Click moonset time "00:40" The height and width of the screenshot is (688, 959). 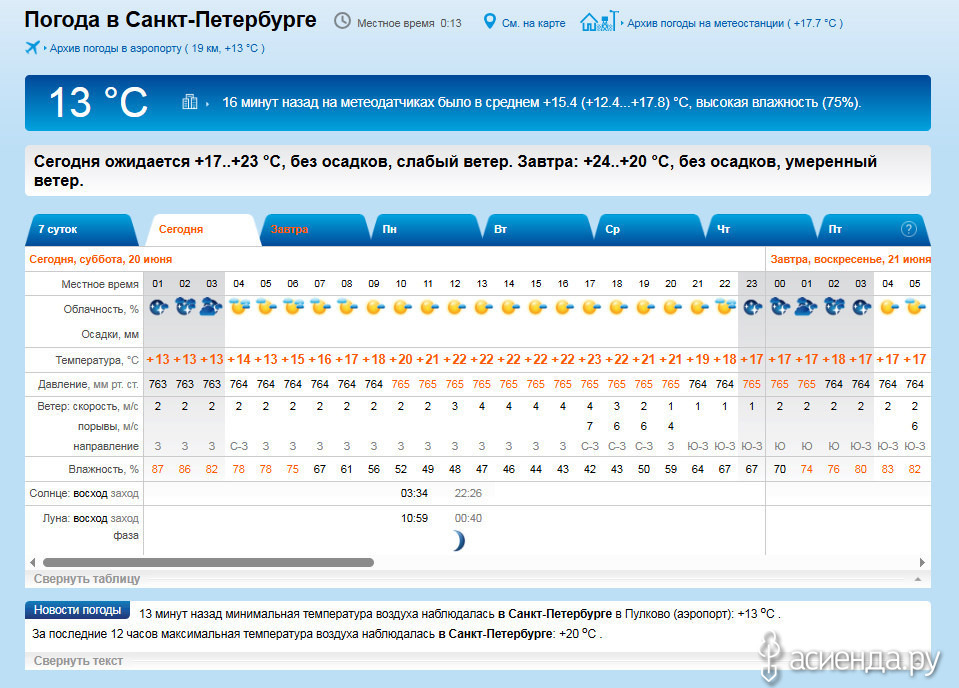pyautogui.click(x=468, y=518)
